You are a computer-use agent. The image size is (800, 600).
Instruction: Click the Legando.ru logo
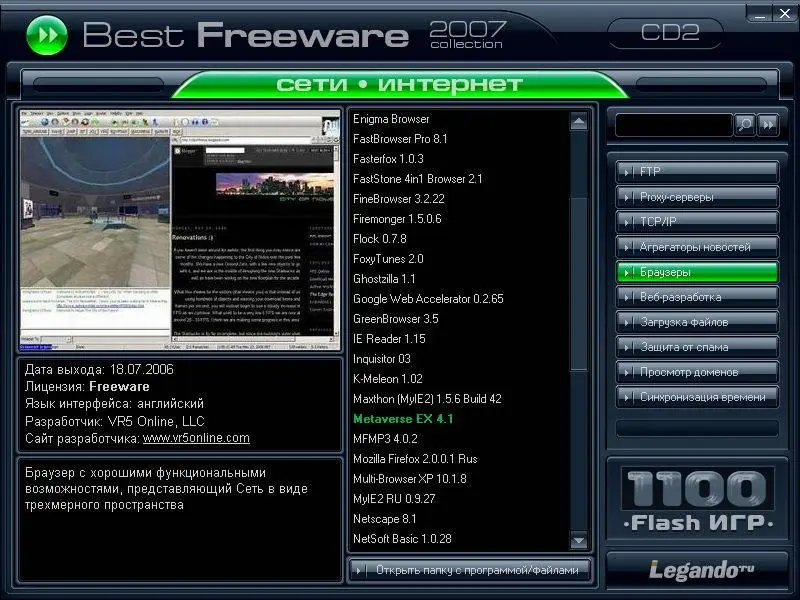(x=701, y=570)
